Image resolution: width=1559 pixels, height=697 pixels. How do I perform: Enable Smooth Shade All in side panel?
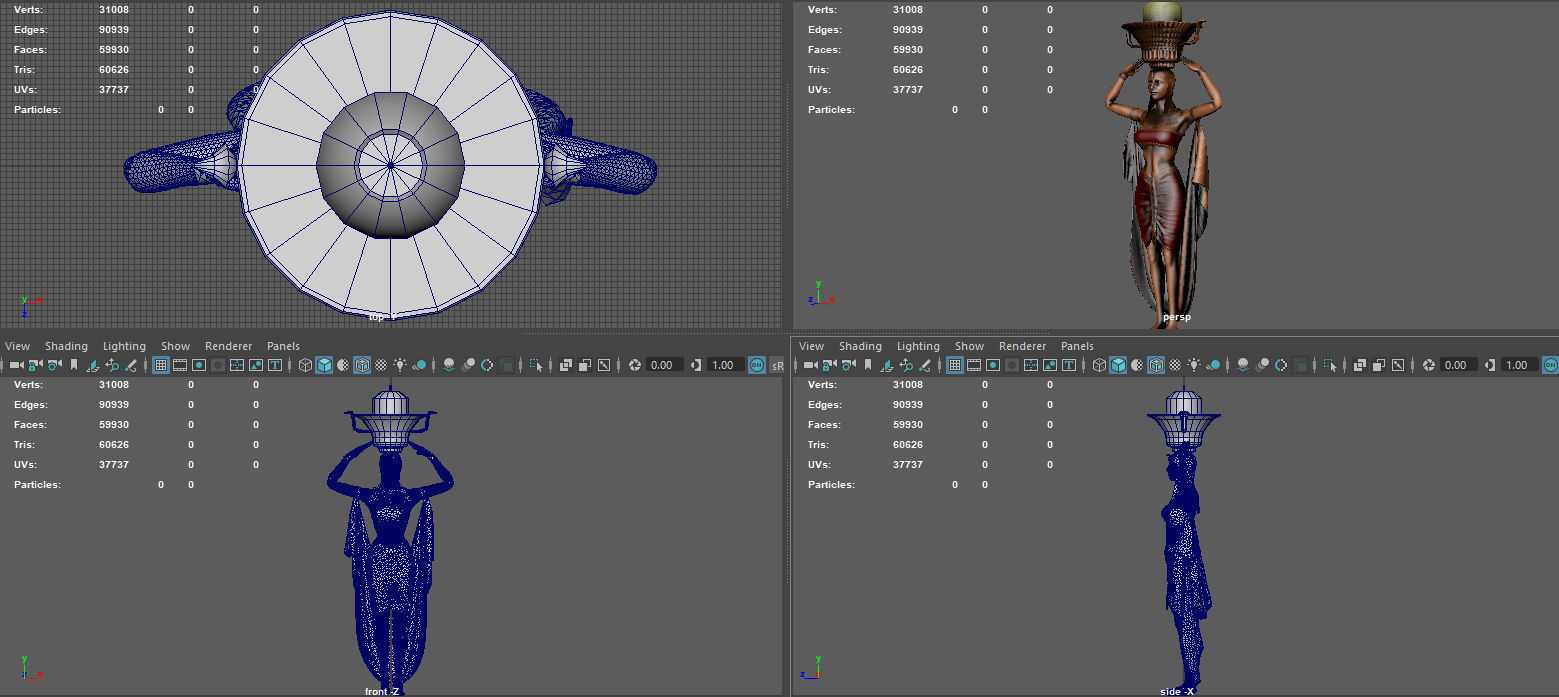coord(1118,365)
